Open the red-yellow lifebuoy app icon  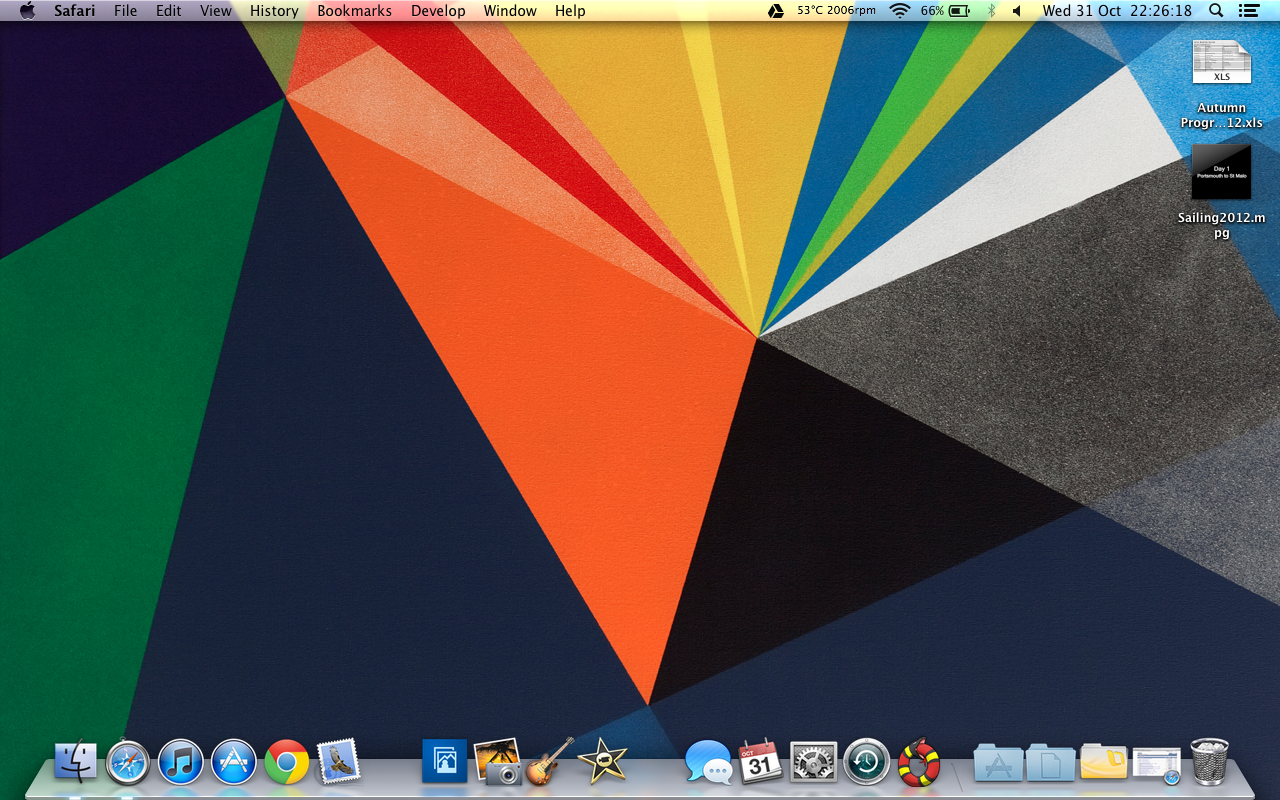click(x=919, y=762)
